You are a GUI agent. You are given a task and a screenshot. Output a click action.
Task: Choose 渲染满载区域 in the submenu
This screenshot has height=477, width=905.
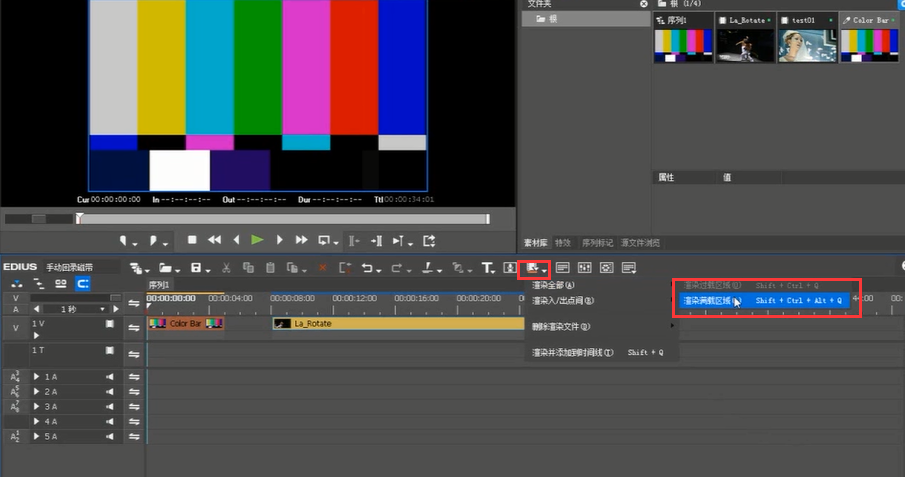click(711, 300)
